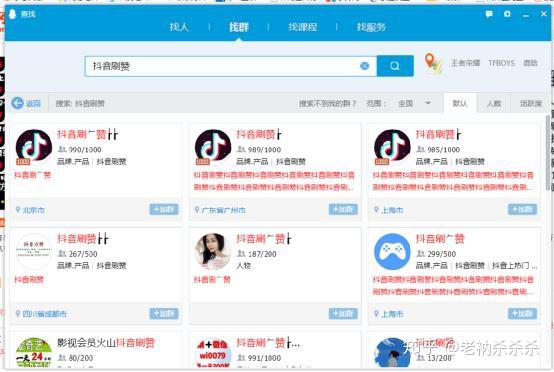
Task: Select the 299/500 member count text
Action: coord(441,254)
